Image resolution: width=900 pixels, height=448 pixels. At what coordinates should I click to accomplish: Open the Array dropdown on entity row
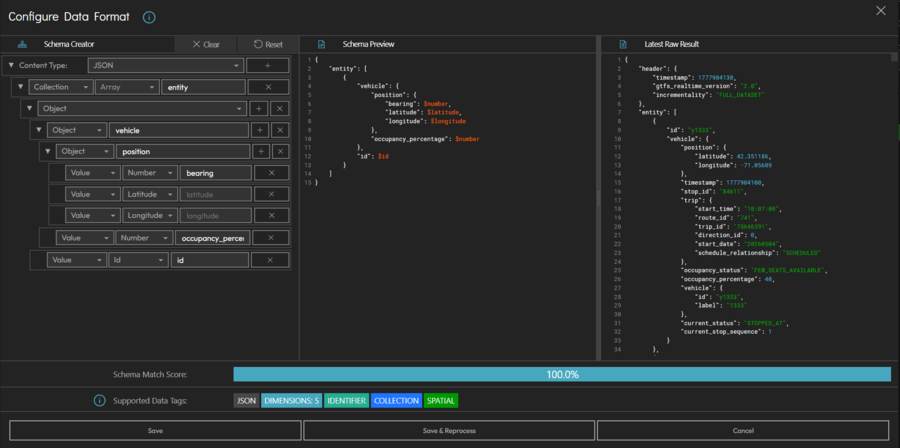[127, 87]
